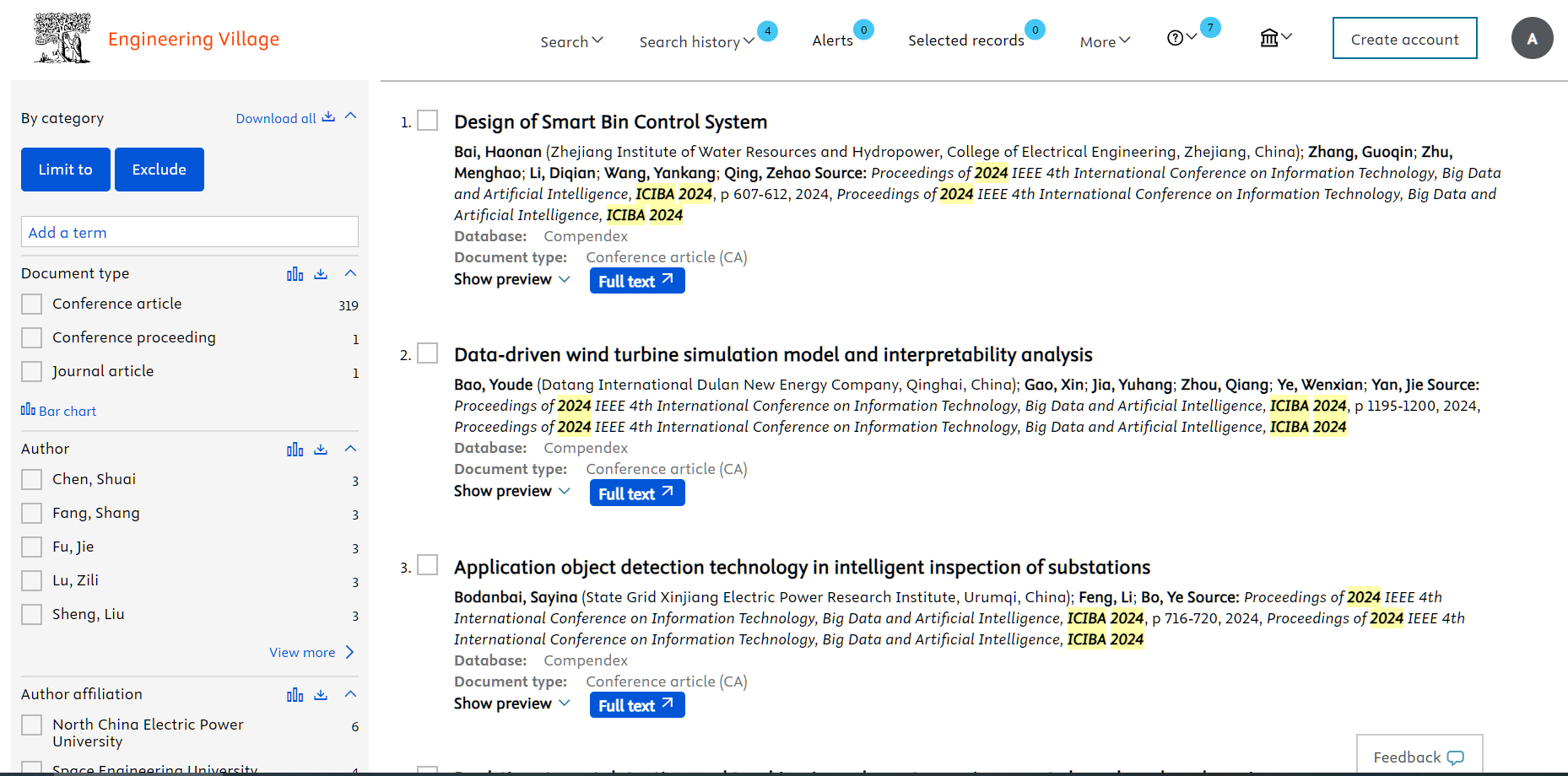Select author Sheng, Liu checkbox
1568x776 pixels.
(x=31, y=614)
